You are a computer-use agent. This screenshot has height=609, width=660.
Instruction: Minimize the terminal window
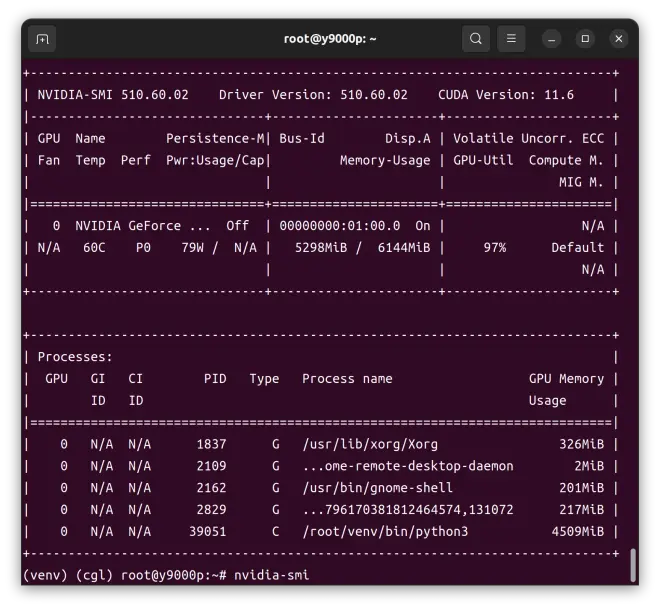(x=551, y=39)
